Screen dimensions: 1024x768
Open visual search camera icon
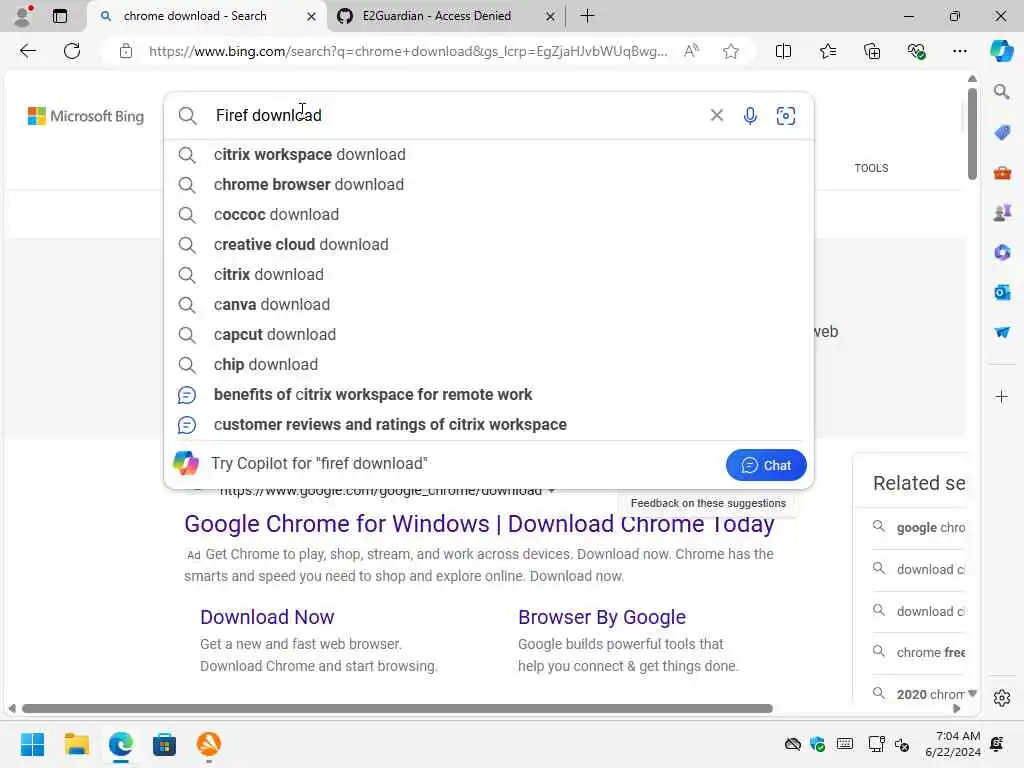(786, 116)
